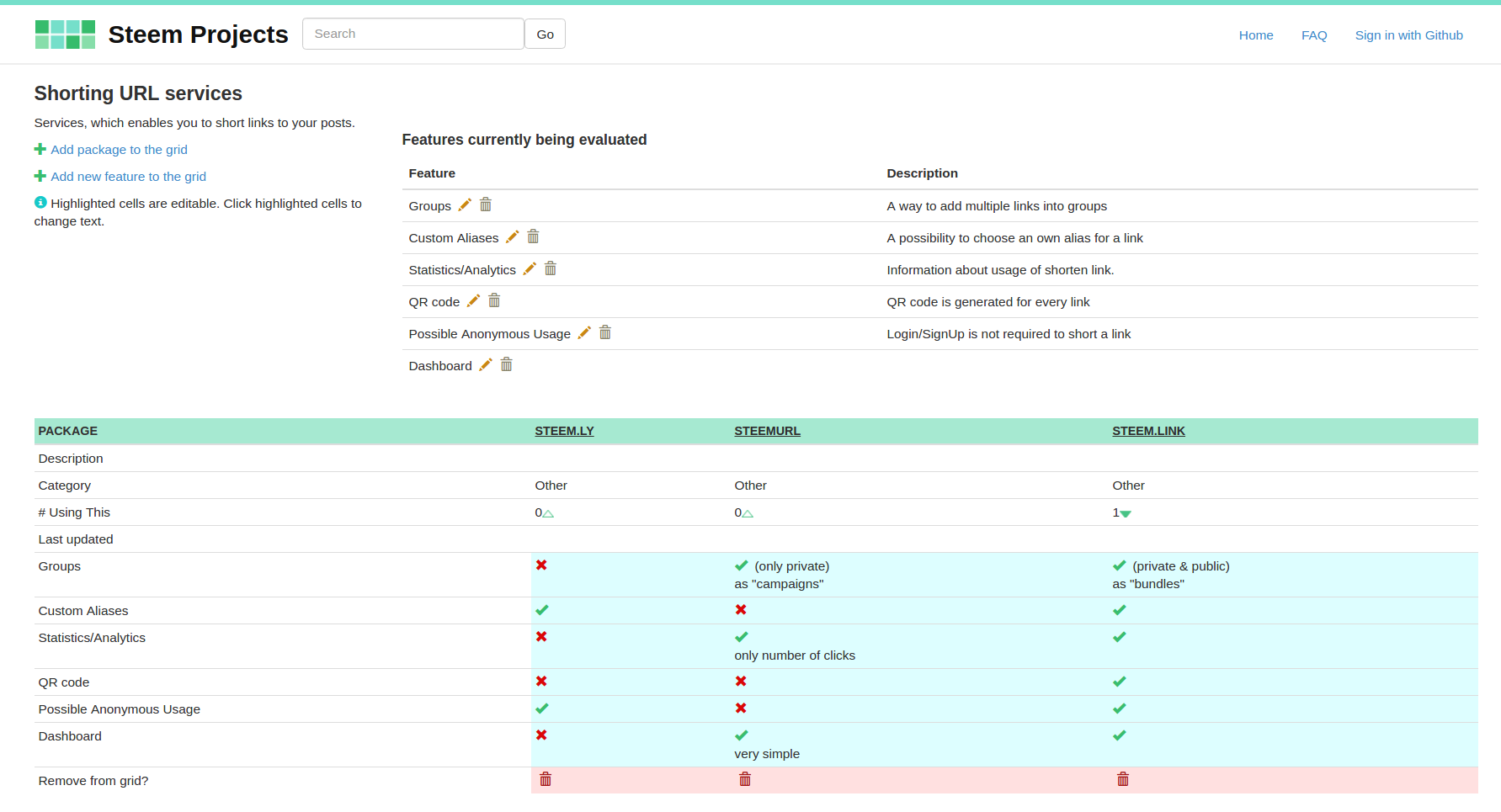The width and height of the screenshot is (1501, 812).
Task: Open the STEEM.LY package link
Action: [565, 431]
